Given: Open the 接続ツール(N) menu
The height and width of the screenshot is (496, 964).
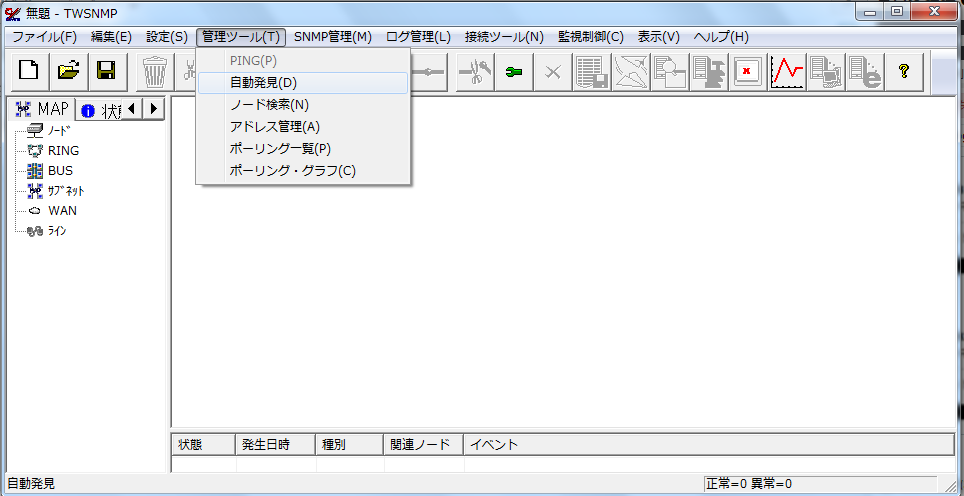Looking at the screenshot, I should (504, 37).
